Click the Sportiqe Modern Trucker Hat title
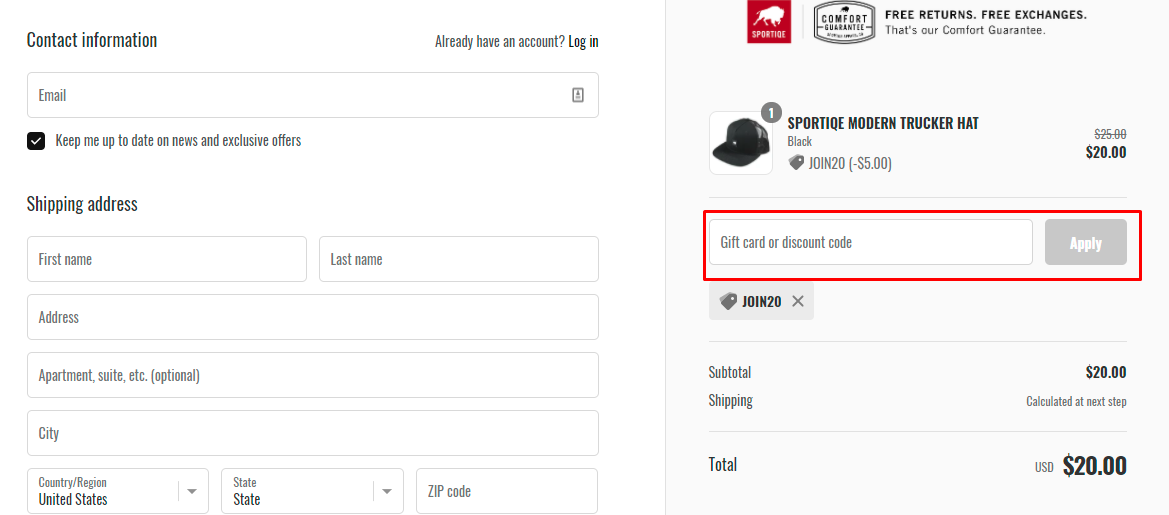 883,123
